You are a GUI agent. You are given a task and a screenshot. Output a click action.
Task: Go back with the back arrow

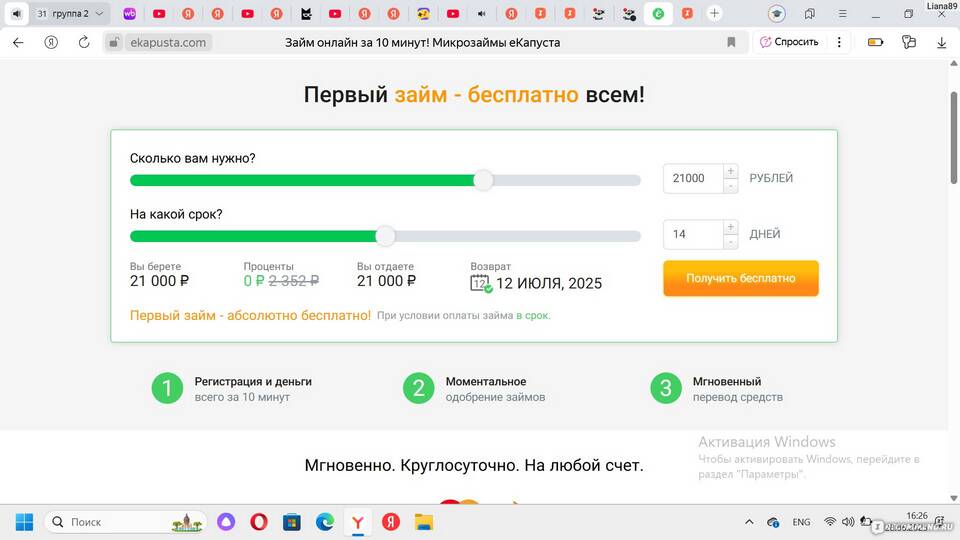click(18, 42)
